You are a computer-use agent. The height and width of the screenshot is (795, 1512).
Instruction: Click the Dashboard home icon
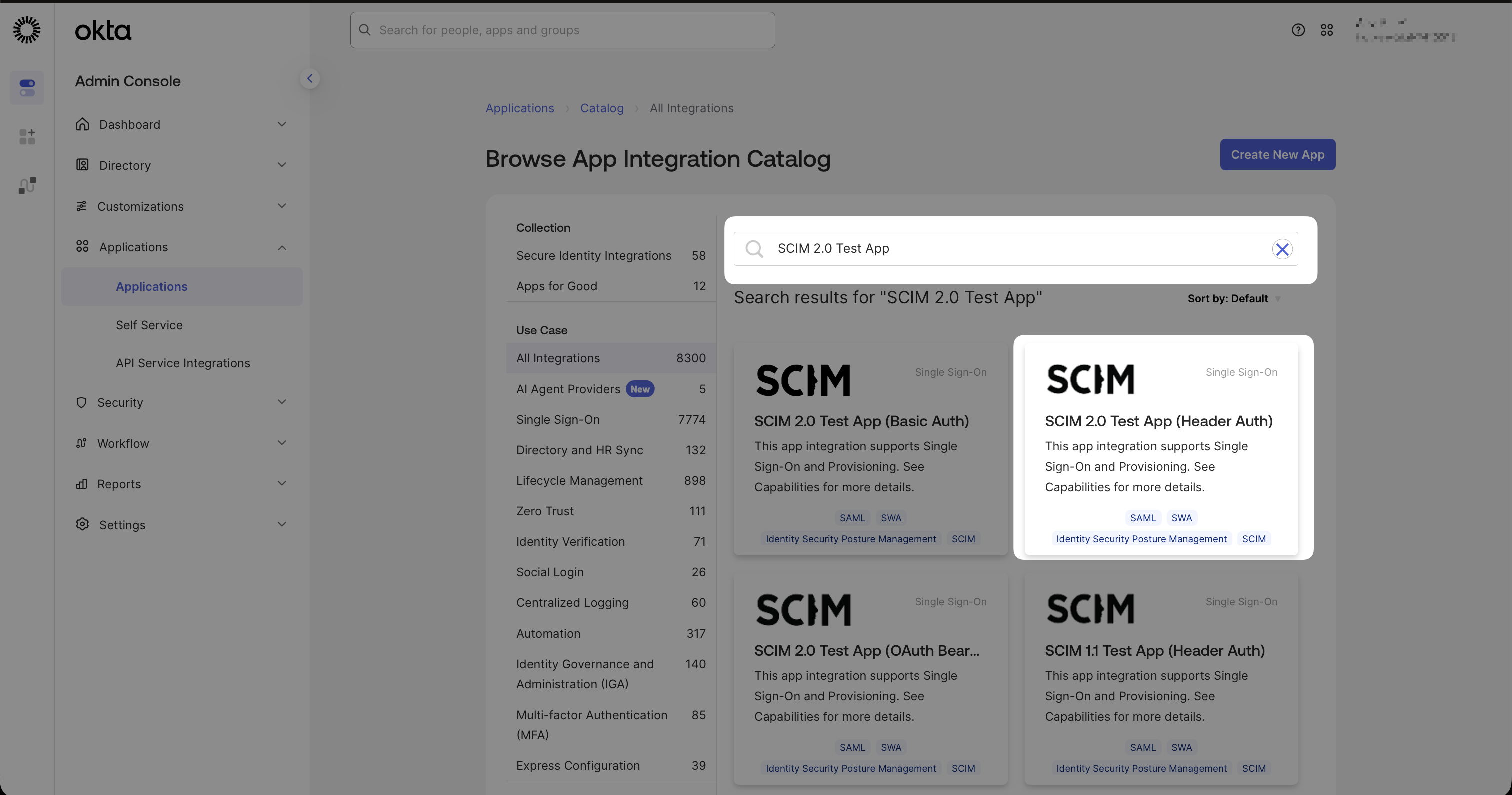tap(83, 124)
